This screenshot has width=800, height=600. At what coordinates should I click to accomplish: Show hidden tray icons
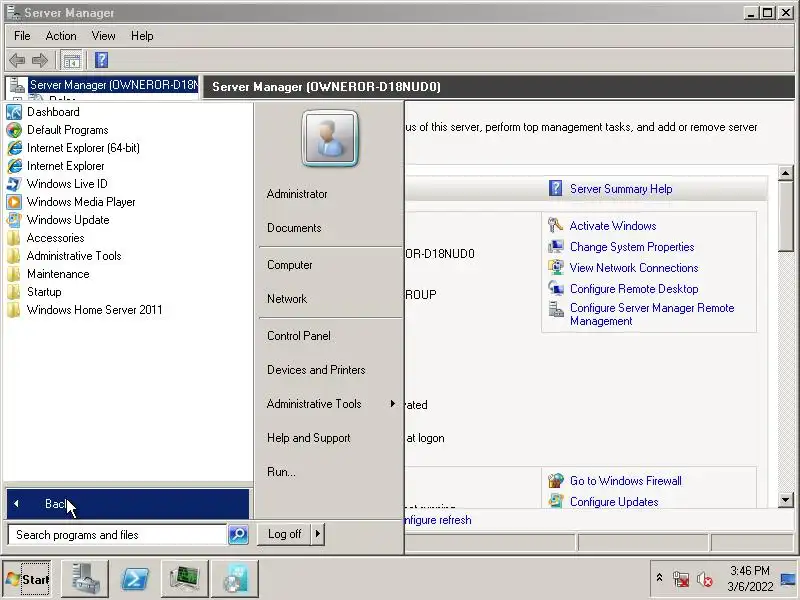point(659,578)
